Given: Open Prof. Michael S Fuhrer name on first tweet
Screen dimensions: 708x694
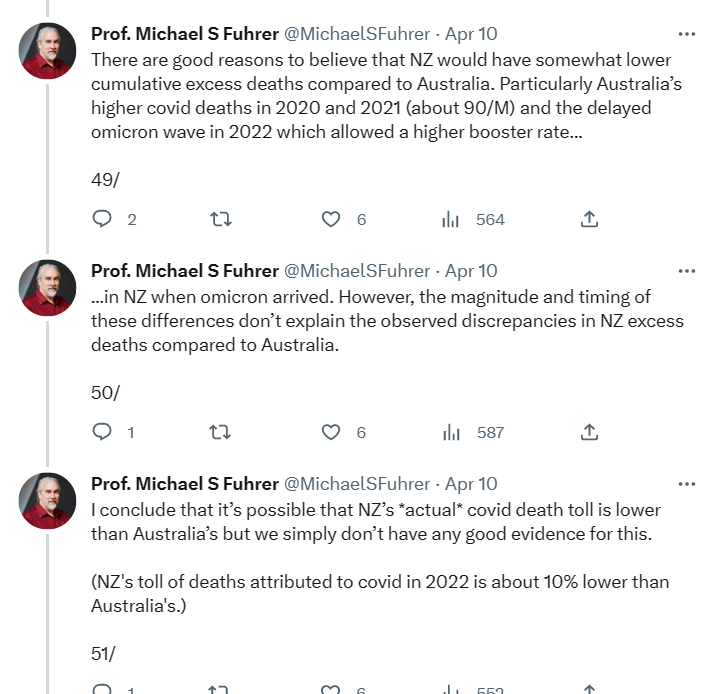Looking at the screenshot, I should pyautogui.click(x=185, y=34).
